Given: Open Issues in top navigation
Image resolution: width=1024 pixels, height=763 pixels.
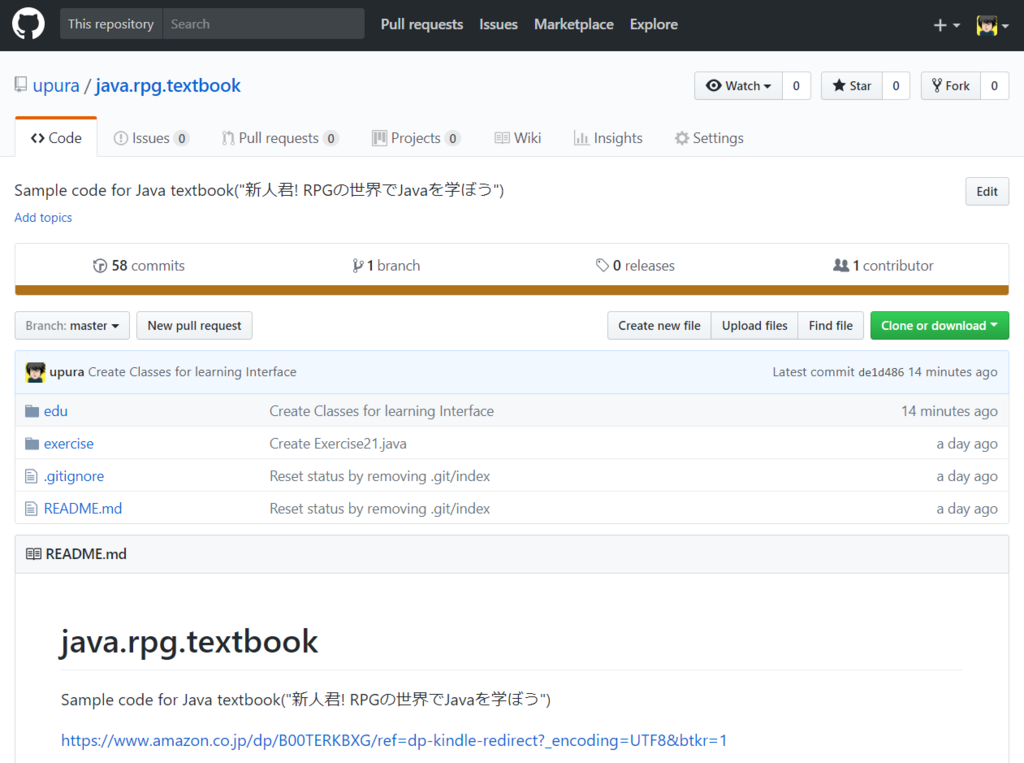Looking at the screenshot, I should coord(498,24).
